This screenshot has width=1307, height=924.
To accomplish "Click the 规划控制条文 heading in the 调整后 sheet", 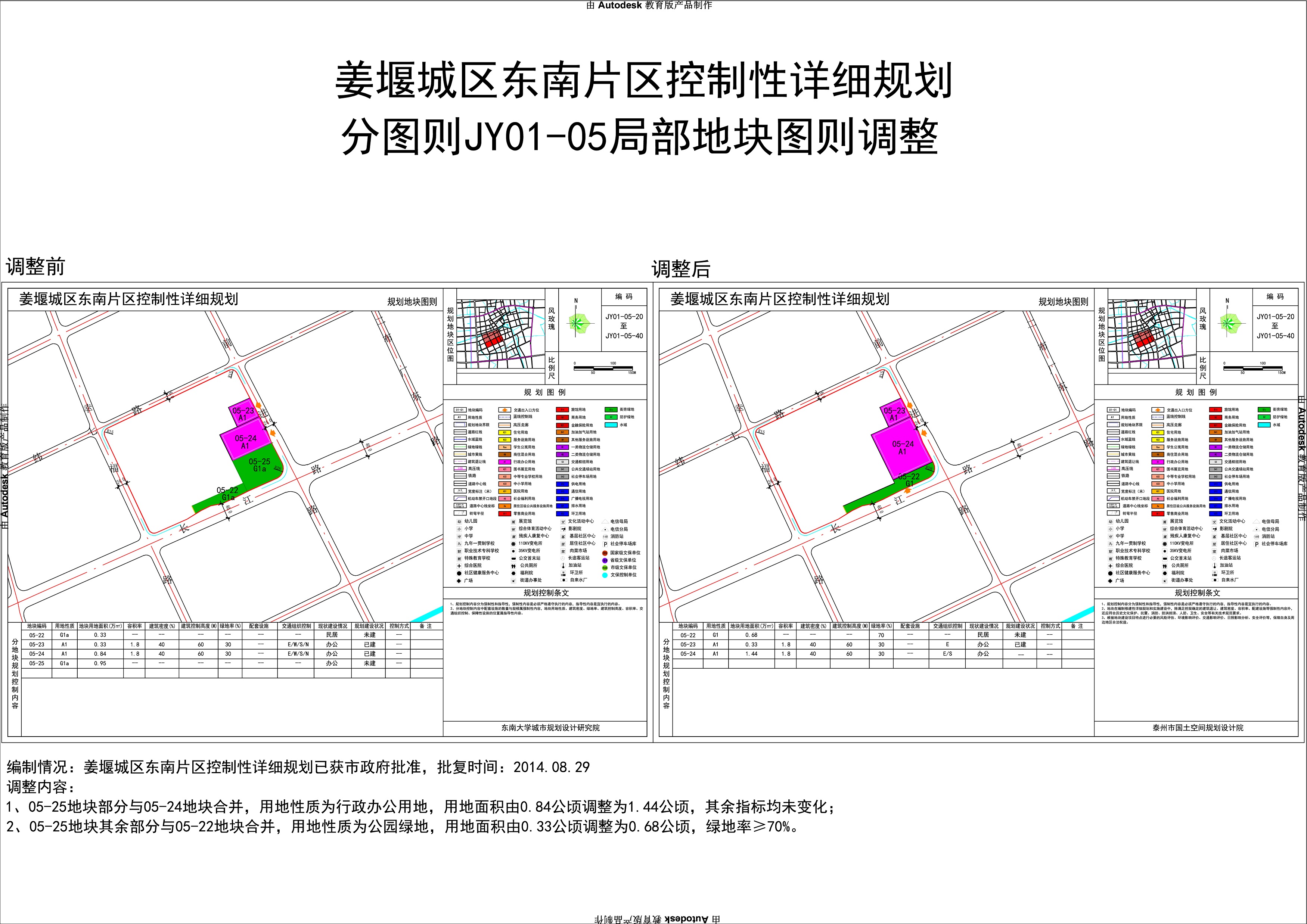I will (x=1198, y=593).
